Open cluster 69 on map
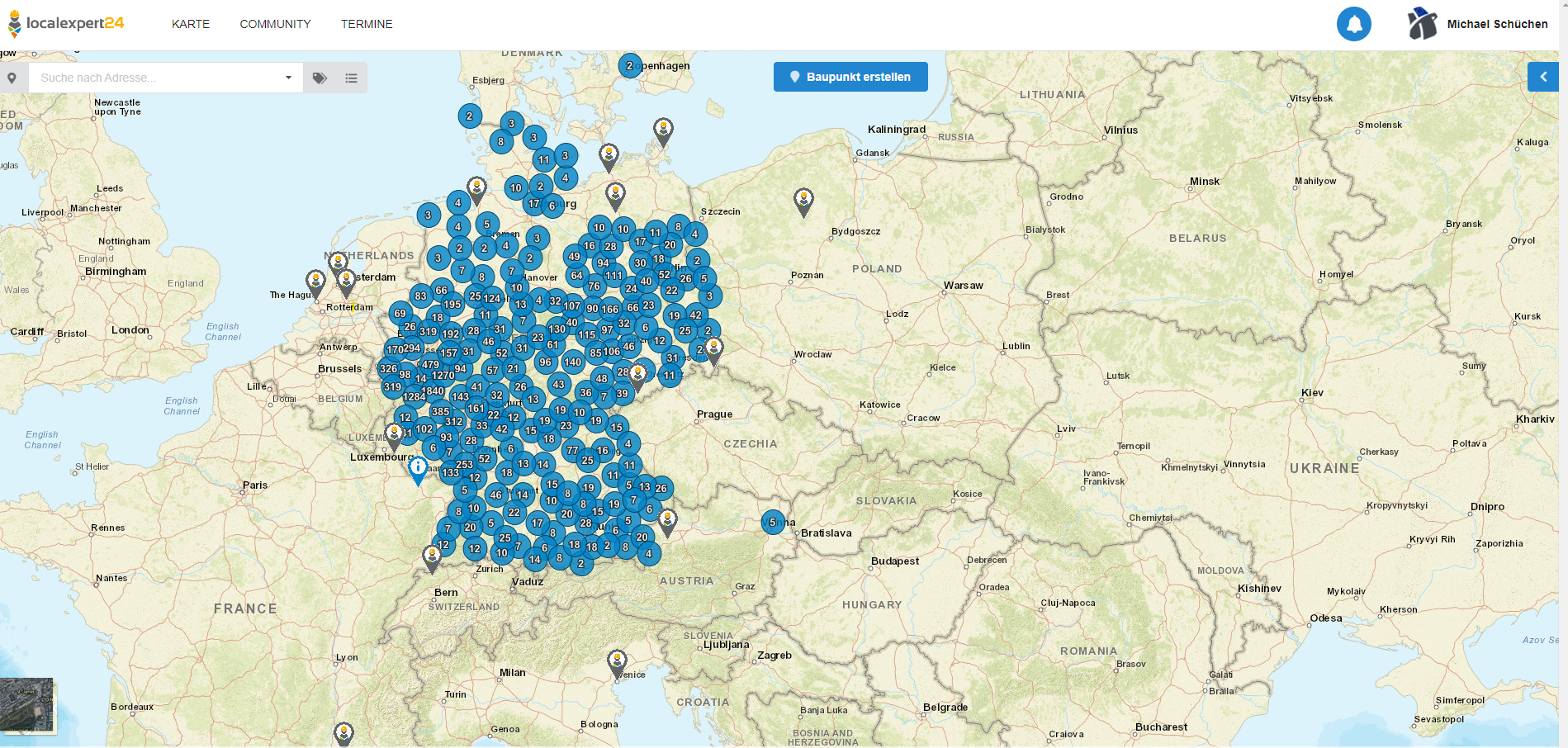Screen dimensions: 1568x748 pos(400,314)
